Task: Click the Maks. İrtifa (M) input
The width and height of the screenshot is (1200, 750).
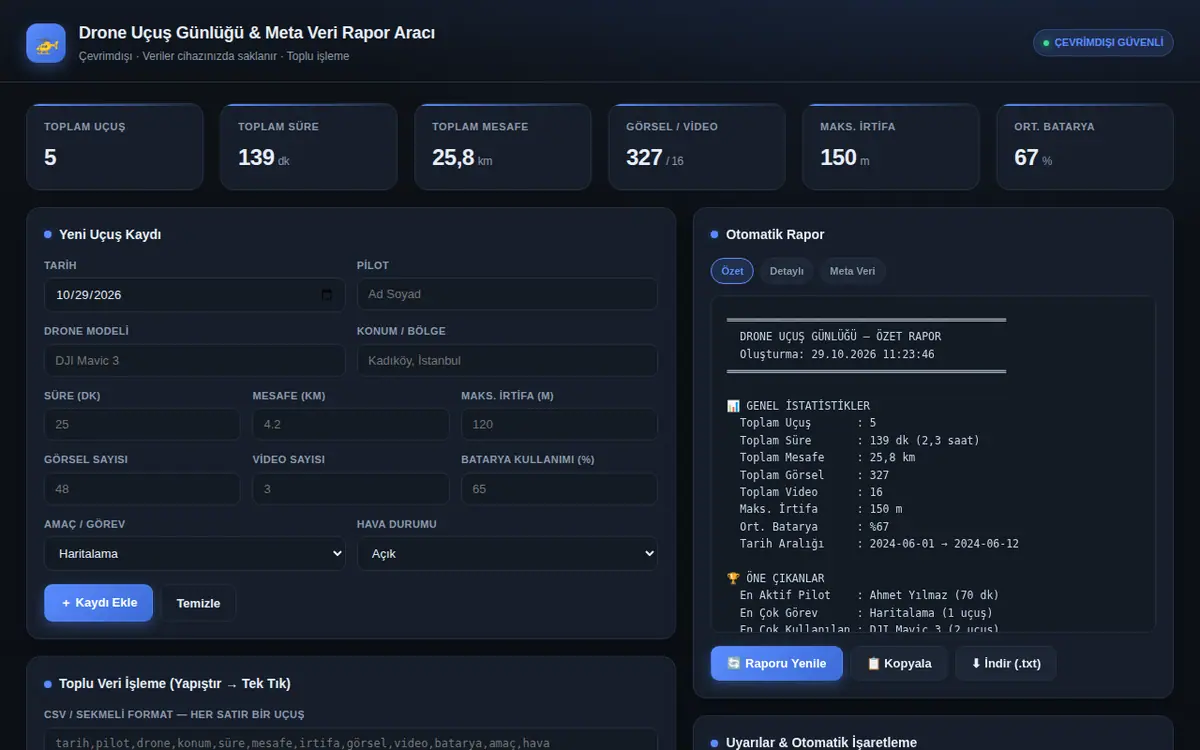Action: tap(559, 424)
